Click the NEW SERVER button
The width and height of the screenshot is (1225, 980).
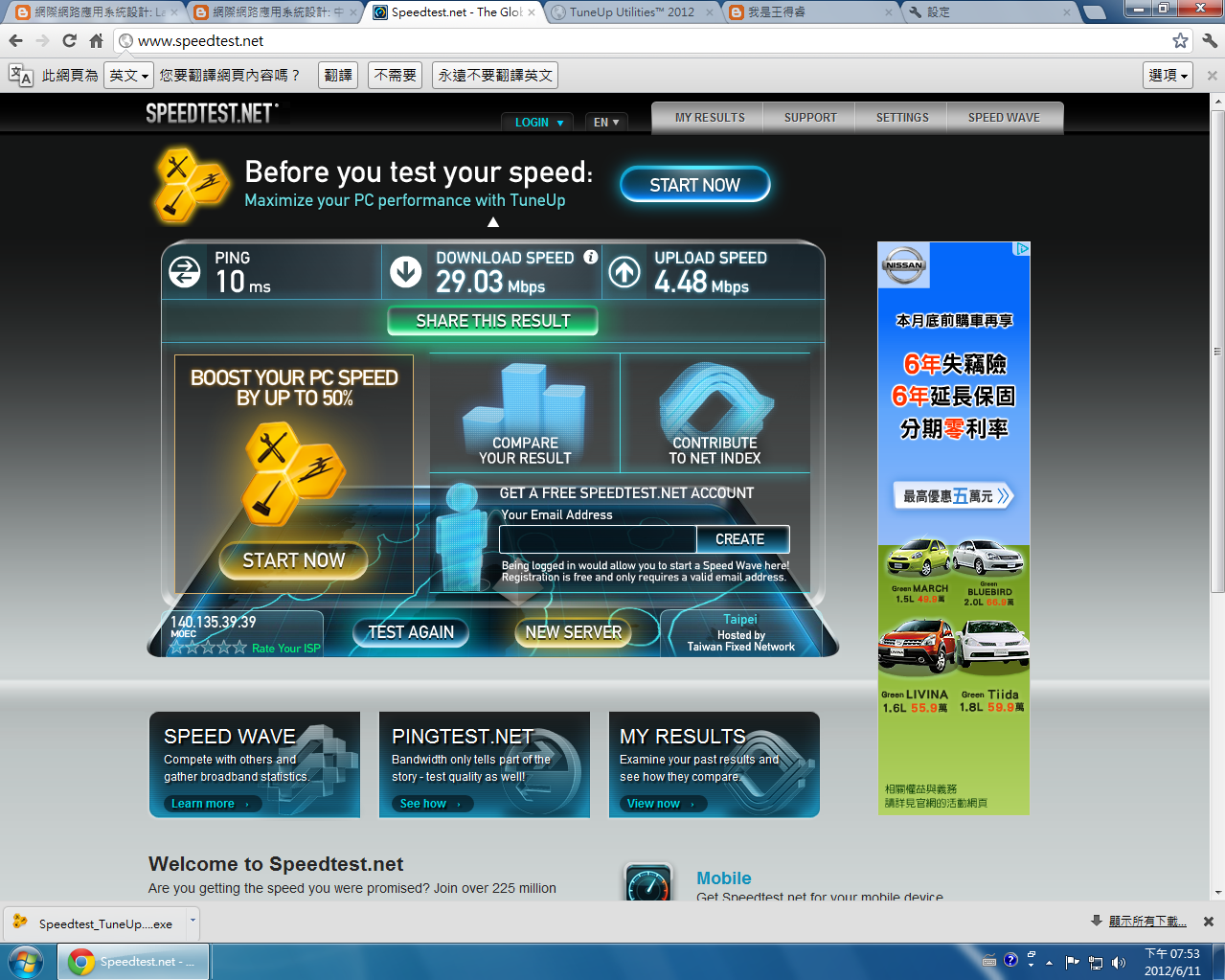coord(573,632)
